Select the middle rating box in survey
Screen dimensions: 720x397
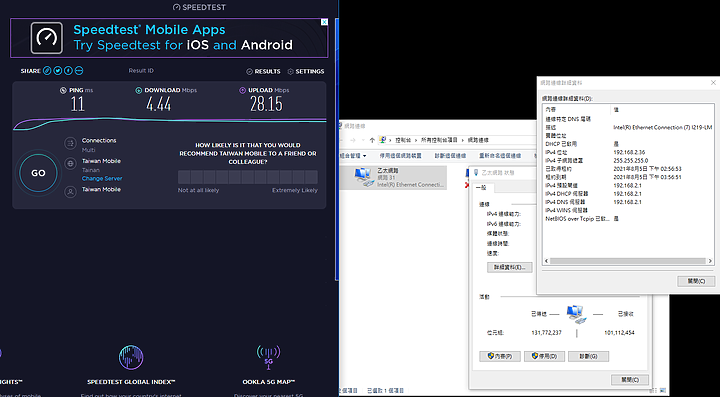pos(248,177)
